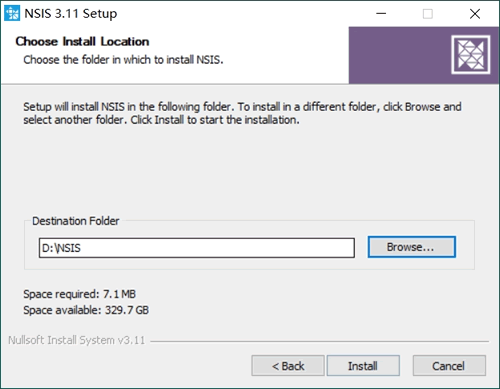Cancel the NSIS setup
500x389 pixels.
[x=449, y=366]
